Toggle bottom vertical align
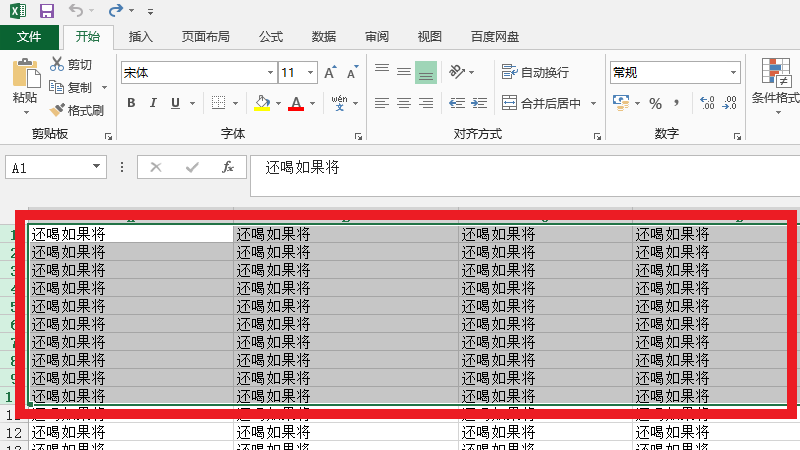Screen dimensions: 800x450 [x=426, y=72]
